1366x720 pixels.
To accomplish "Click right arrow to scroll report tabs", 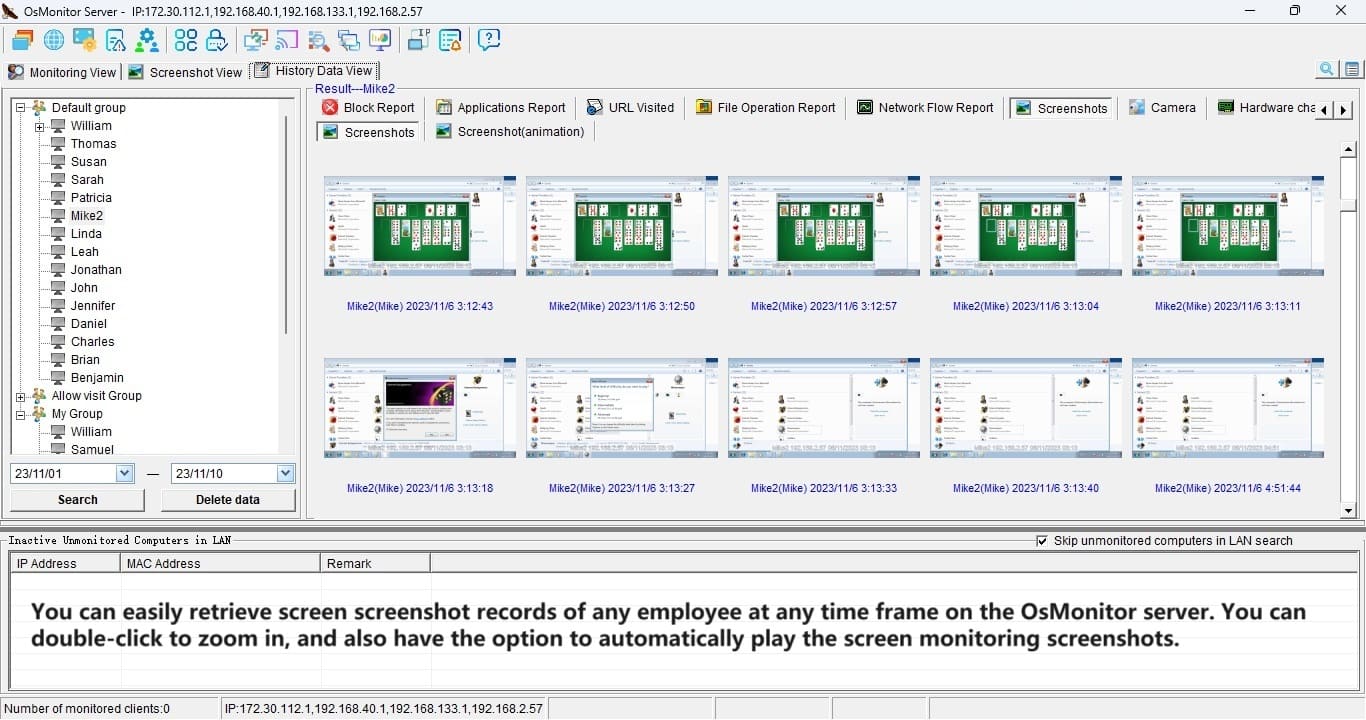I will tap(1343, 110).
